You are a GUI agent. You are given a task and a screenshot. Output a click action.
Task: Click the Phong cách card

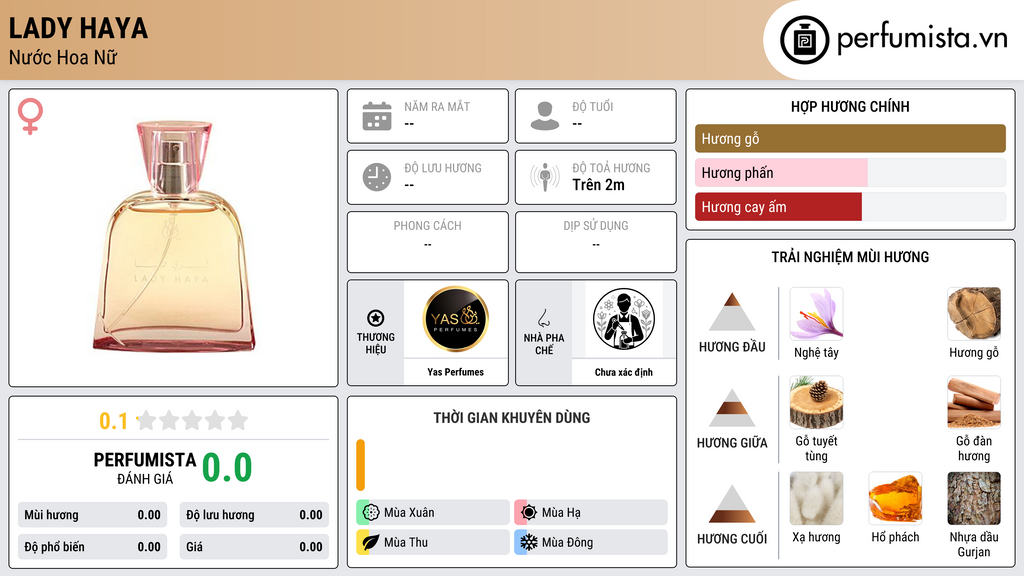(x=428, y=242)
